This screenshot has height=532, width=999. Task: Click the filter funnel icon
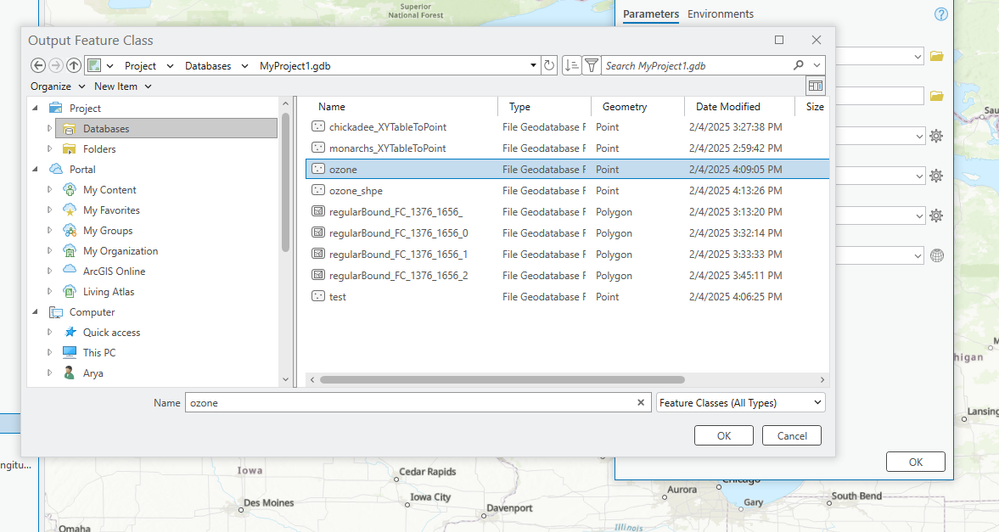tap(592, 66)
